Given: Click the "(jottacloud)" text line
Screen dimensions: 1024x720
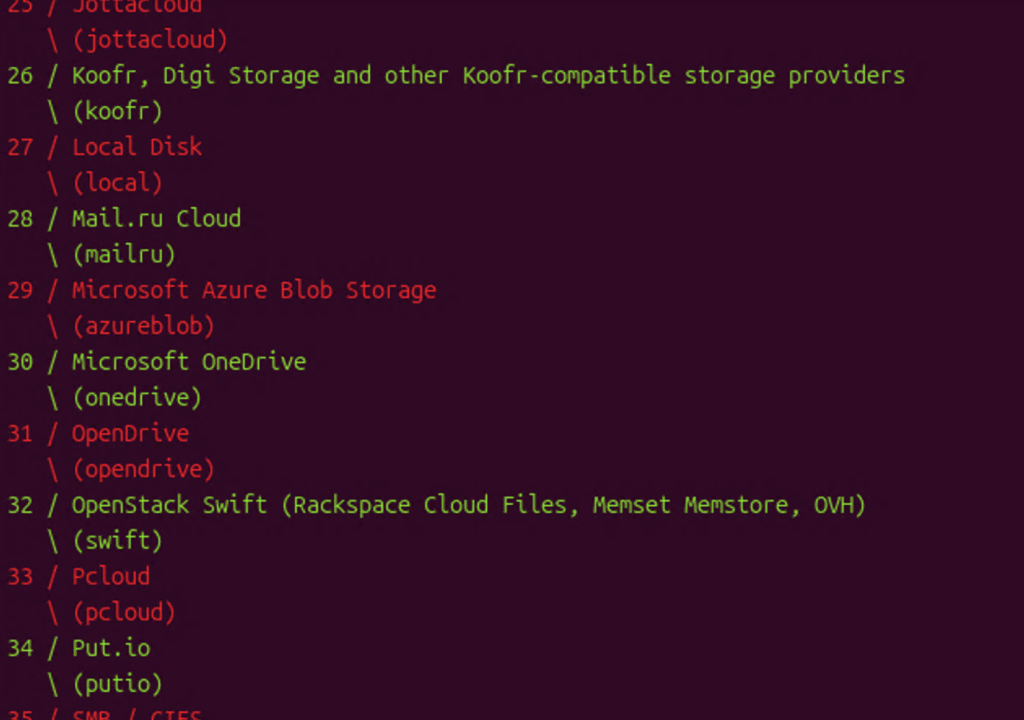Looking at the screenshot, I should tap(149, 40).
